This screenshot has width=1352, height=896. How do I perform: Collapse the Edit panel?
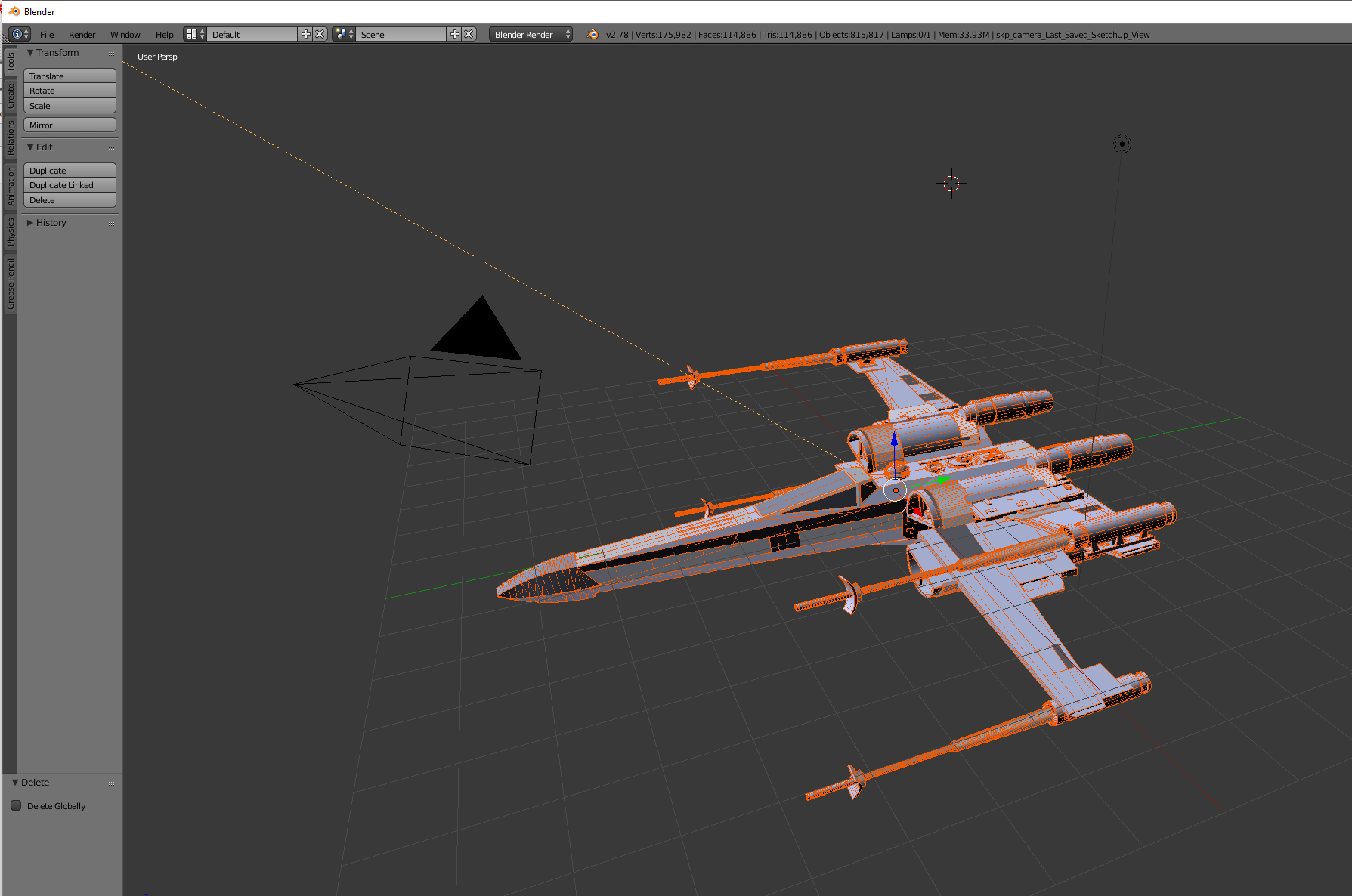pos(30,147)
